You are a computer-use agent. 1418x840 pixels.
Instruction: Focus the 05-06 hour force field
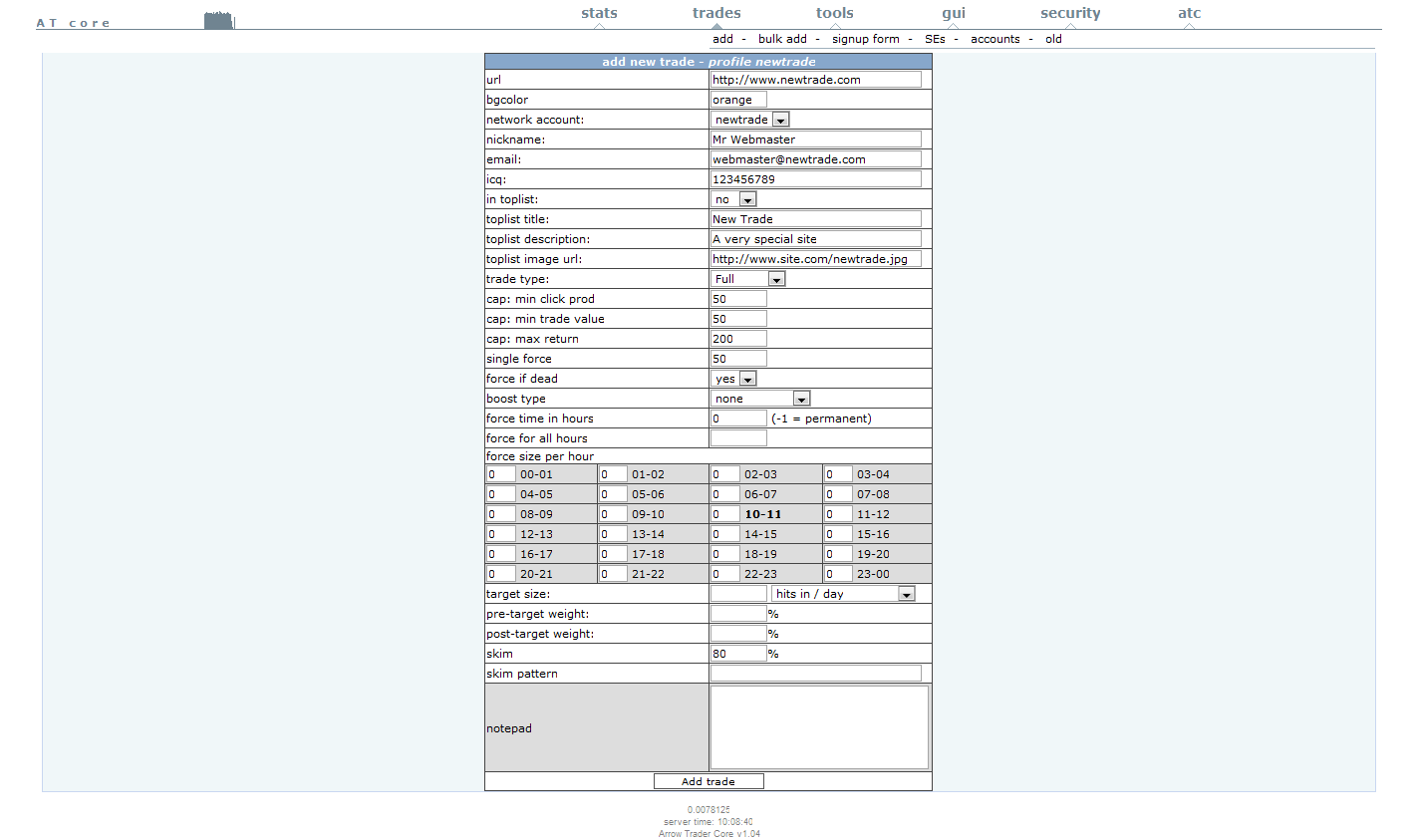tap(613, 494)
